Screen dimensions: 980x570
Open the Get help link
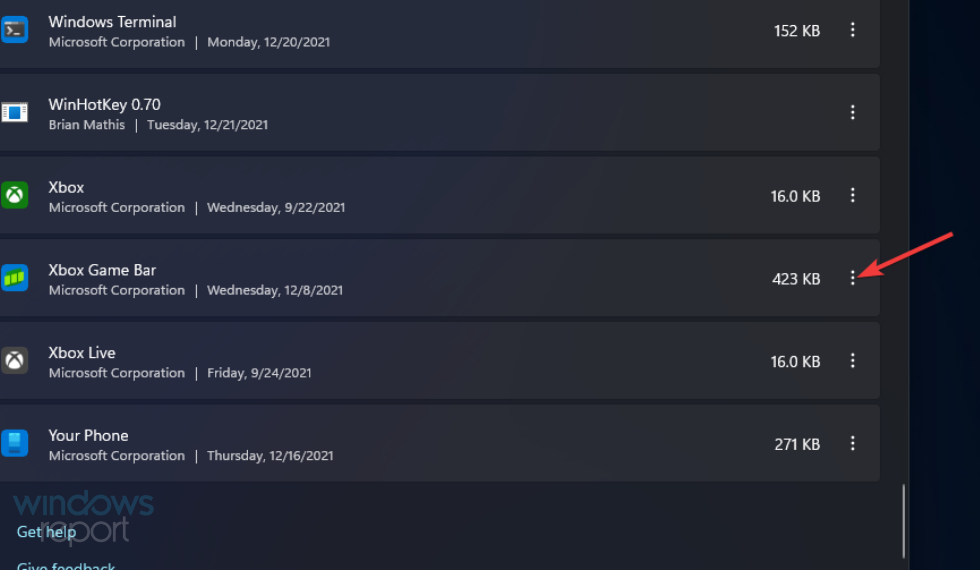pos(46,532)
